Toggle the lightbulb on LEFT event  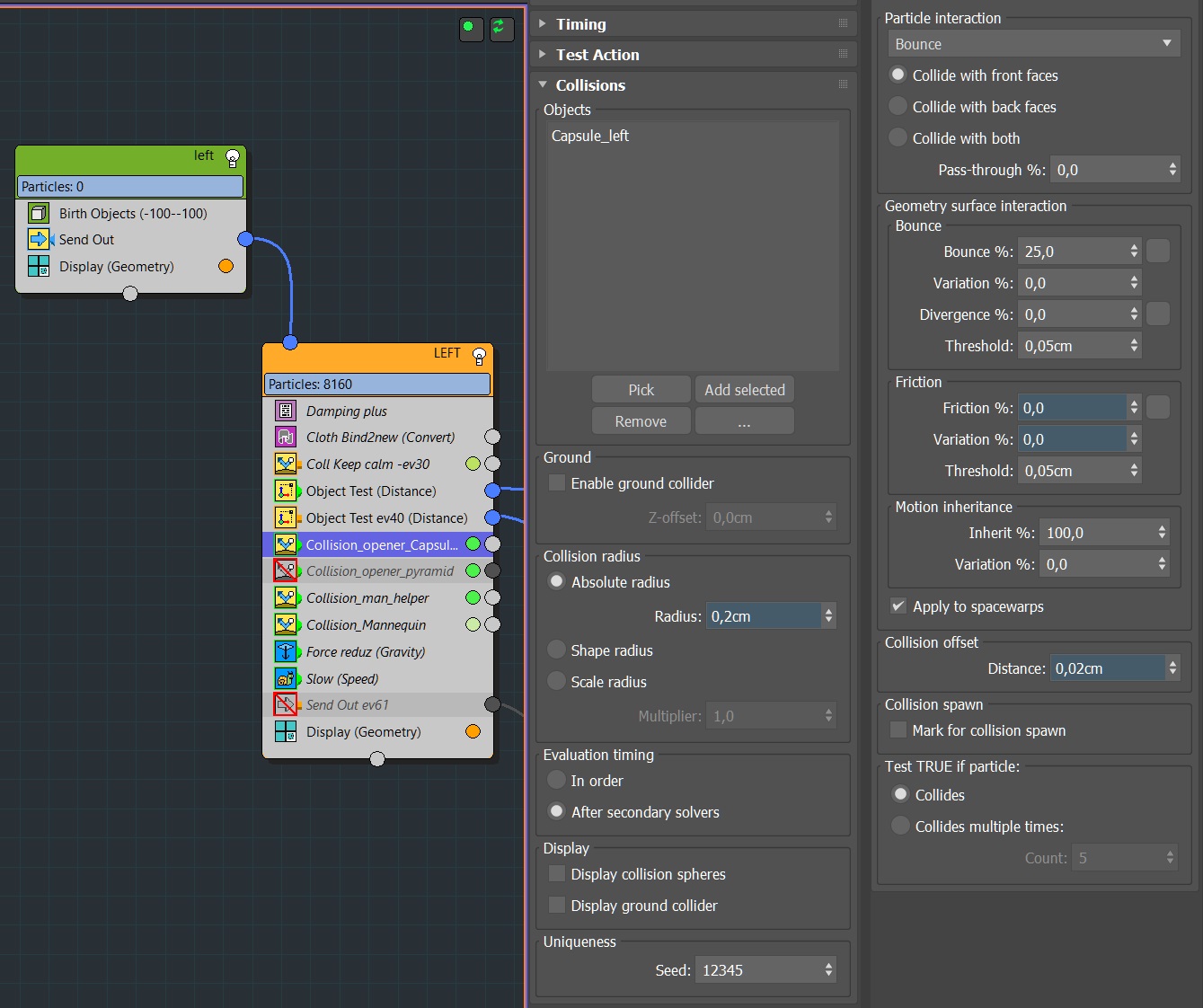tap(479, 357)
